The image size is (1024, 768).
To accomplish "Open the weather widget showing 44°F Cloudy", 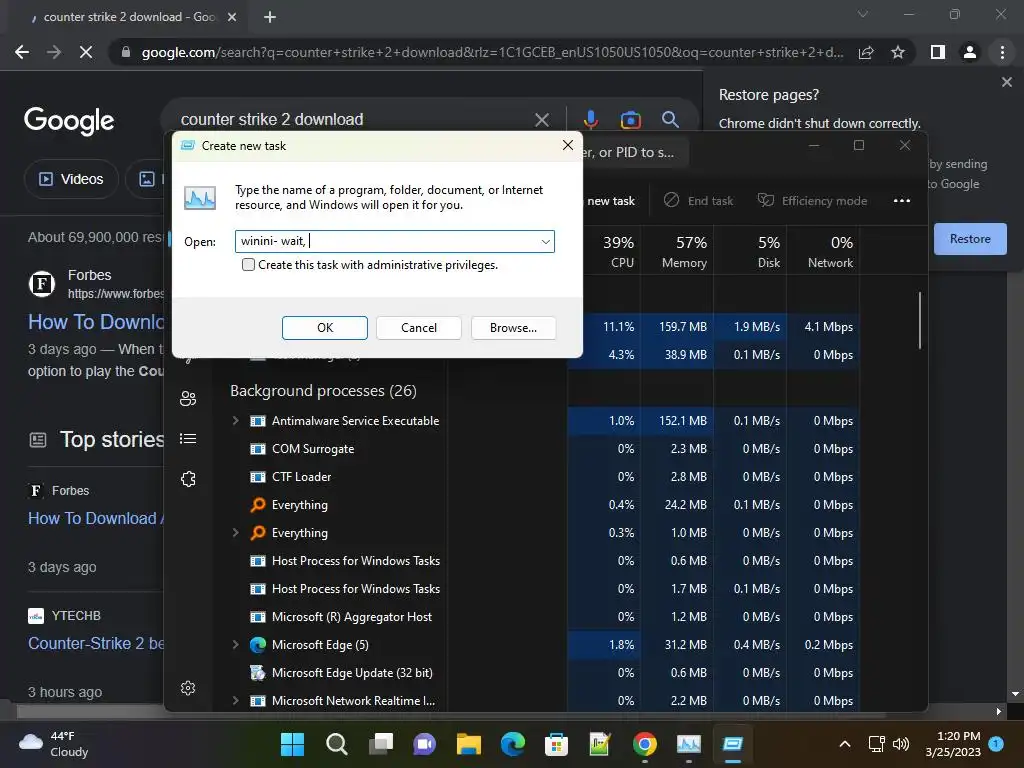I will [x=54, y=744].
